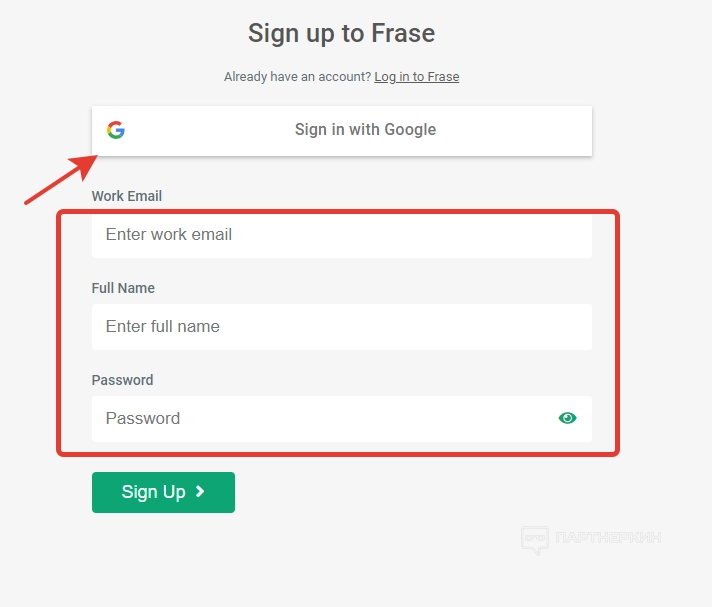Click the Partnerkin watermark text

click(x=608, y=538)
